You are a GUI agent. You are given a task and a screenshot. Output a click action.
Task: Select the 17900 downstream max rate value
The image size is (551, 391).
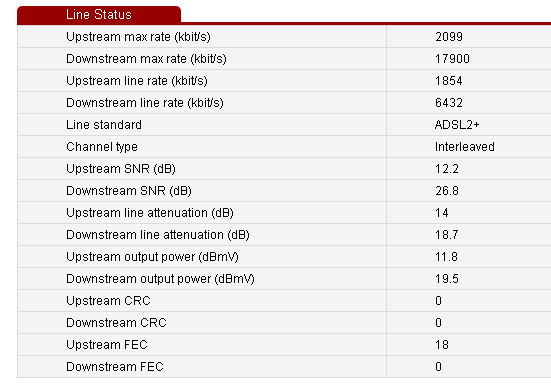tap(452, 59)
